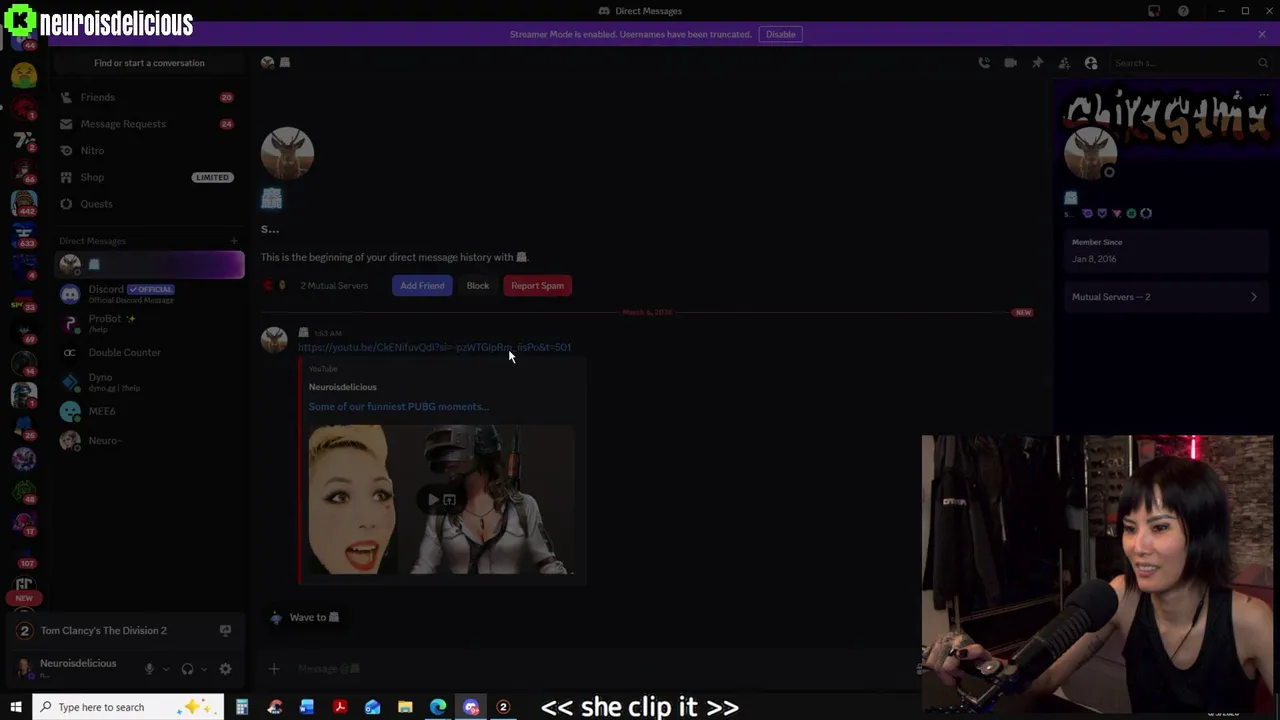
Task: Start a voice call in Discord header
Action: [x=984, y=63]
